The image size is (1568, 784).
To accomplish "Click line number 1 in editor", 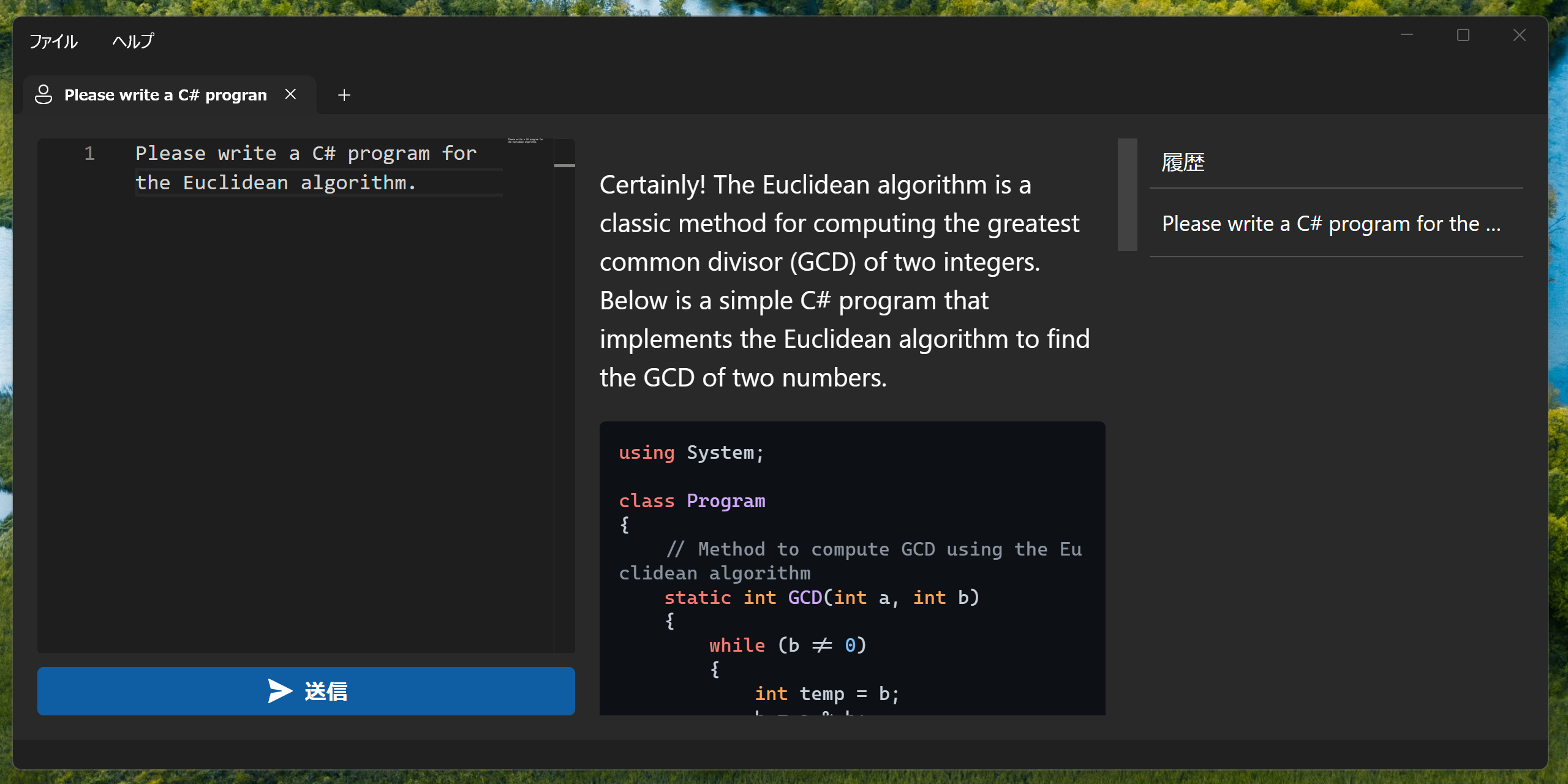I will pyautogui.click(x=89, y=153).
